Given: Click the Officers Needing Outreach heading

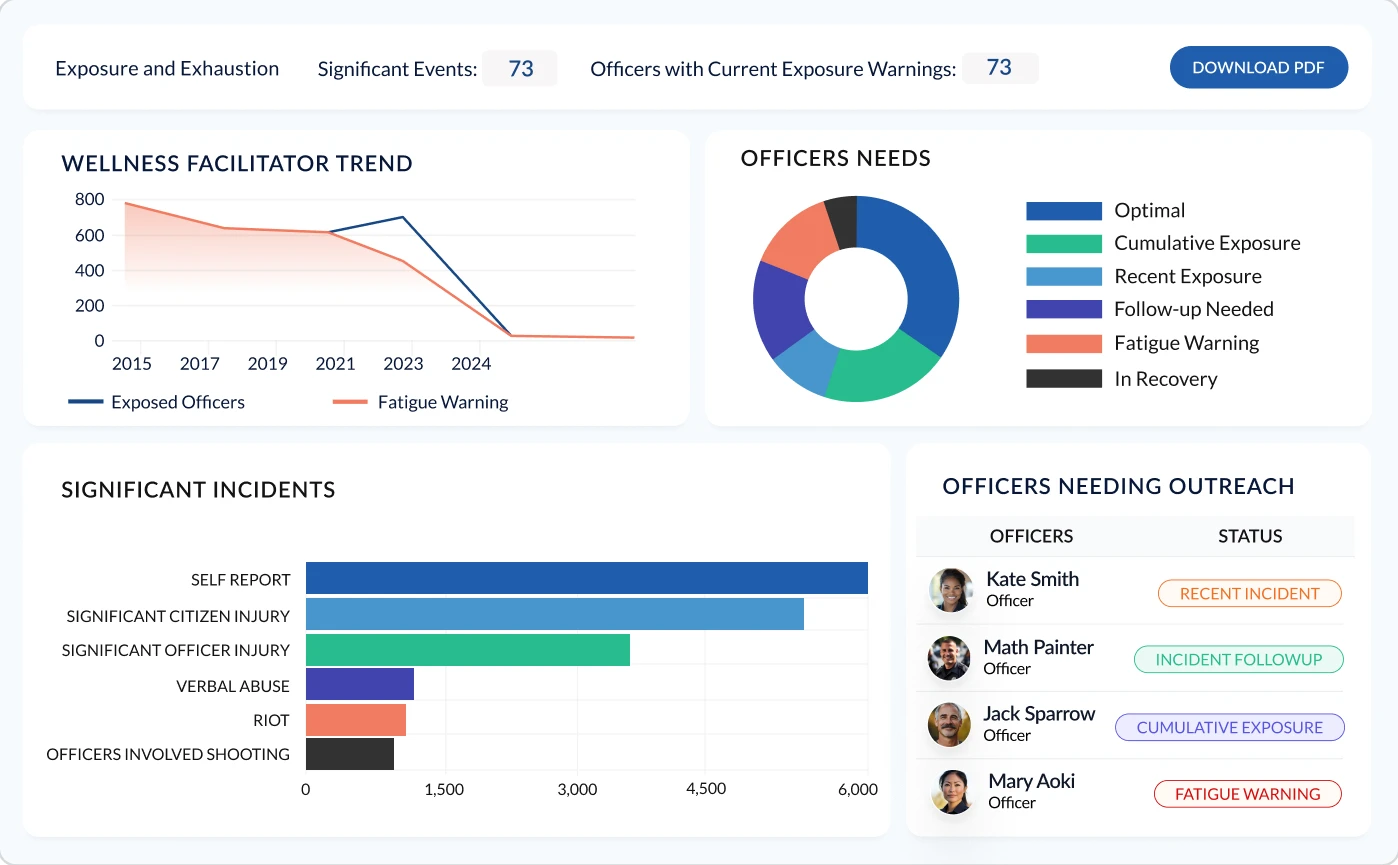Looking at the screenshot, I should coord(1119,487).
